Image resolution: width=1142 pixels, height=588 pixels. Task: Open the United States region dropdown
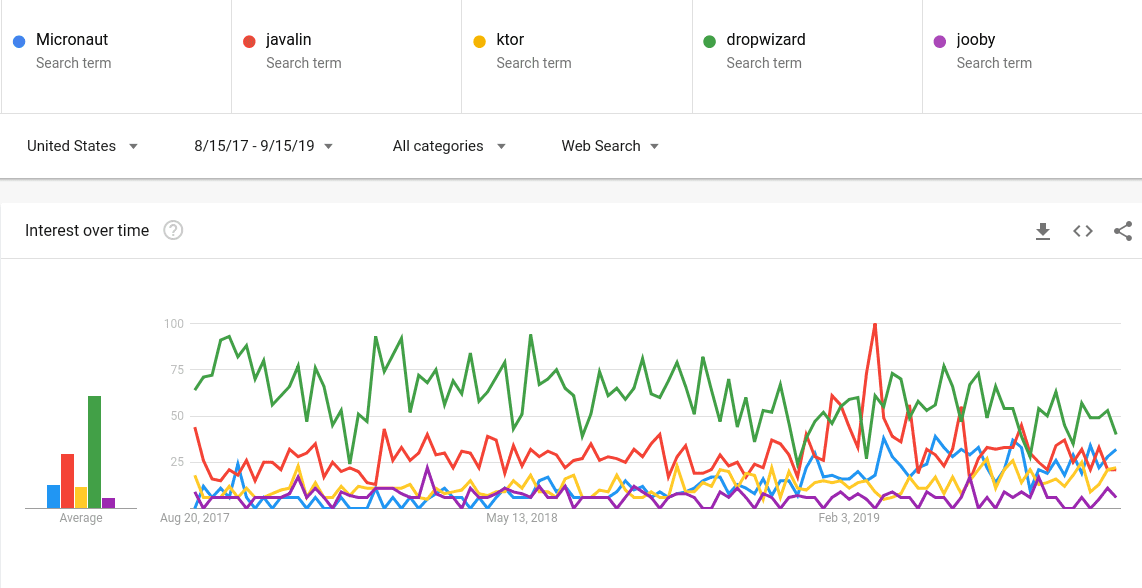pyautogui.click(x=82, y=146)
